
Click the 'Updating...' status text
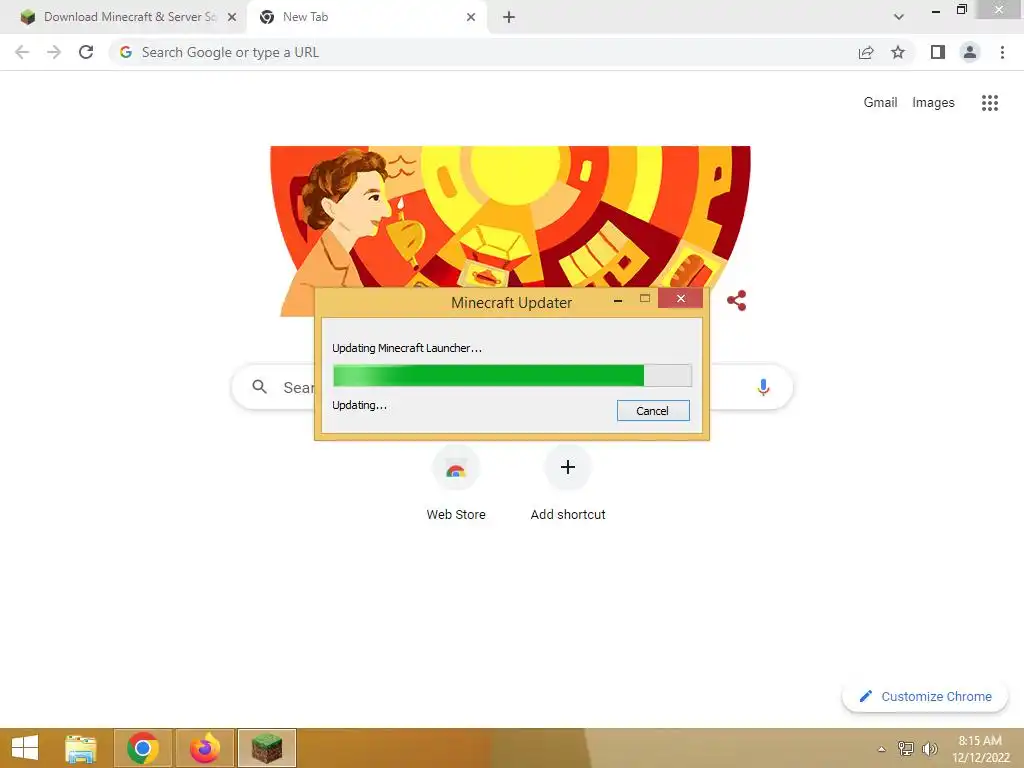(359, 405)
